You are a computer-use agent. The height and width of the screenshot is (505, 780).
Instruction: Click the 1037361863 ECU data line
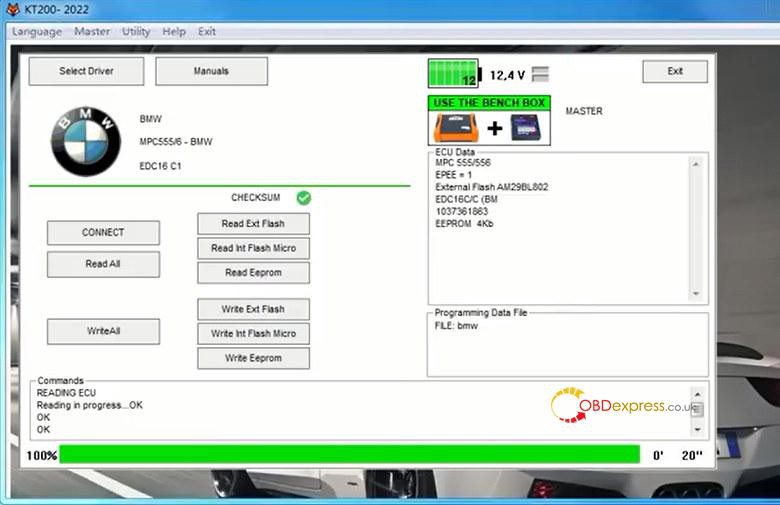[x=462, y=211]
